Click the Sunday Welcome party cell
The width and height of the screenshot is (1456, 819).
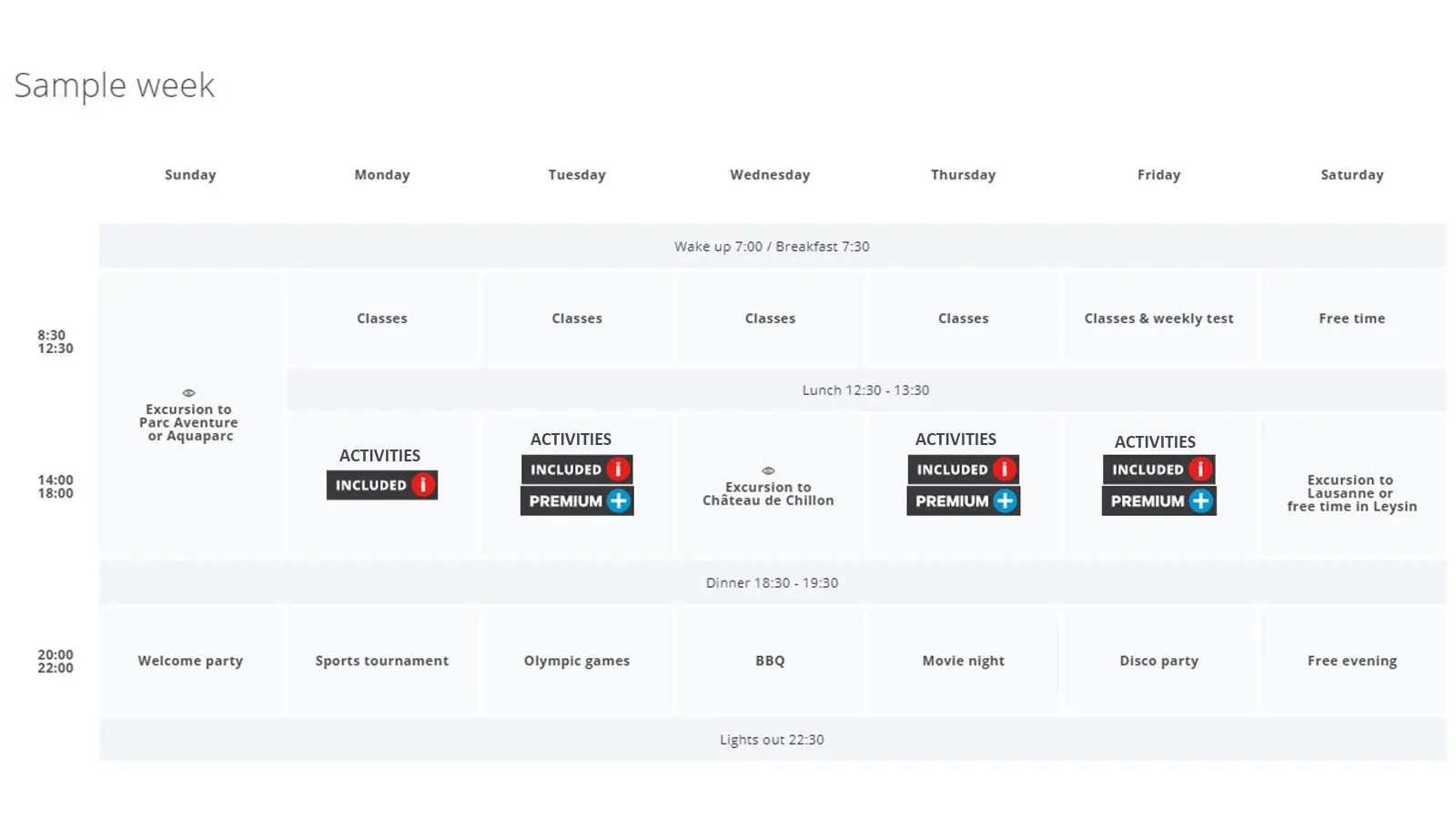click(190, 661)
